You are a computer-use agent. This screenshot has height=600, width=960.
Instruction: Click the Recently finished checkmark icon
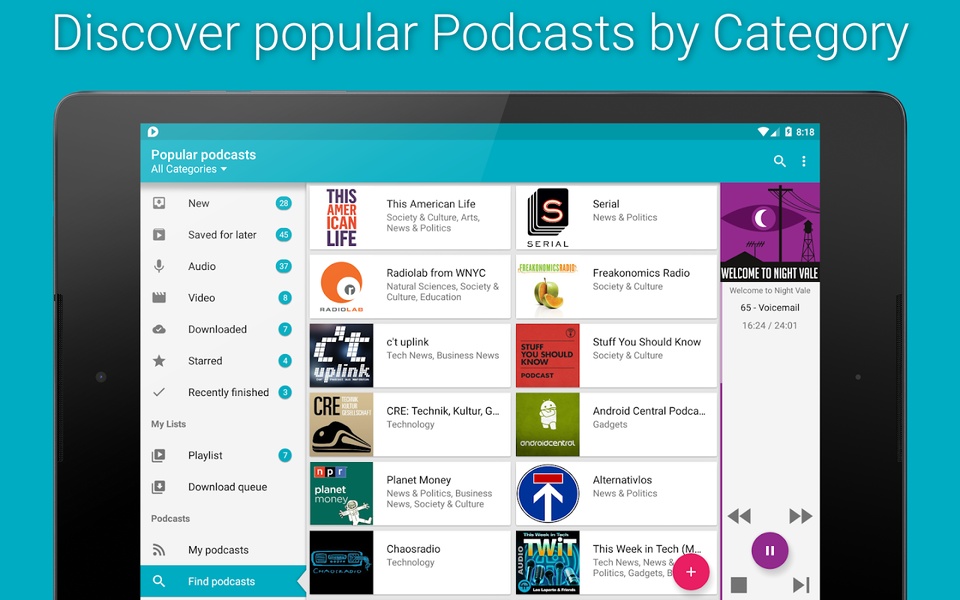pos(159,392)
